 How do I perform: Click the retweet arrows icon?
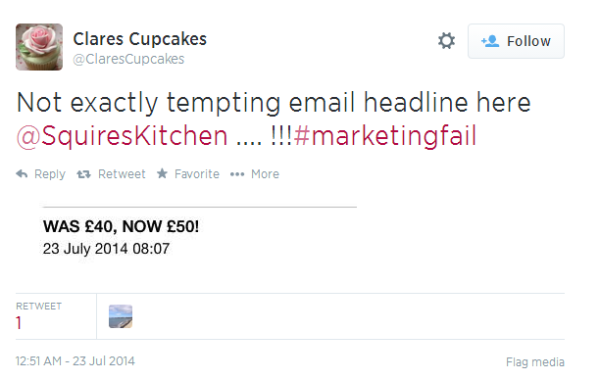(x=83, y=175)
